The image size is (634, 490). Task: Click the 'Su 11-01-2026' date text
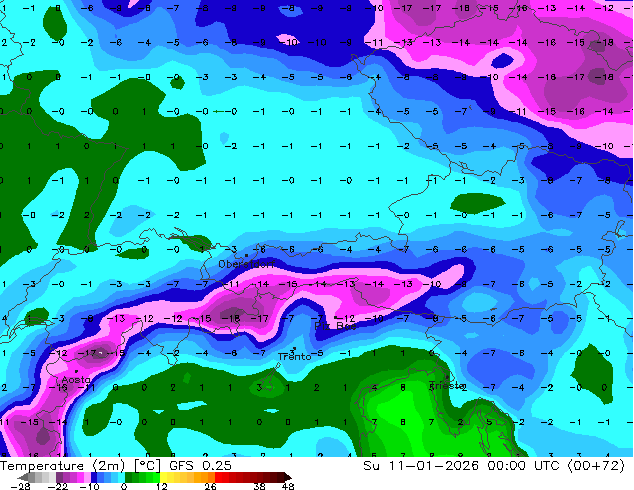click(x=421, y=466)
